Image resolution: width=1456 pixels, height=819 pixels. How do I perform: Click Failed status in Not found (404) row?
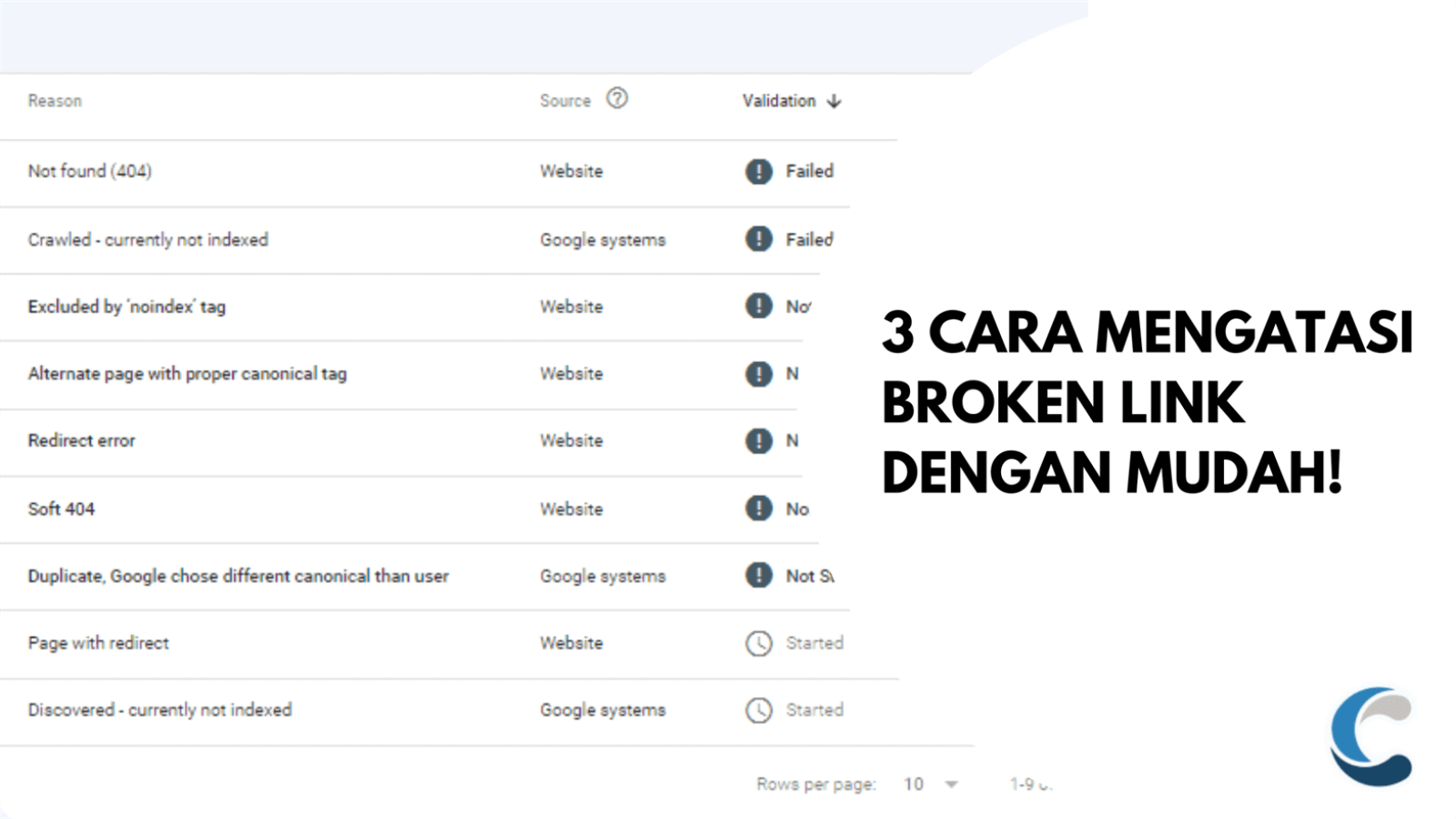809,171
